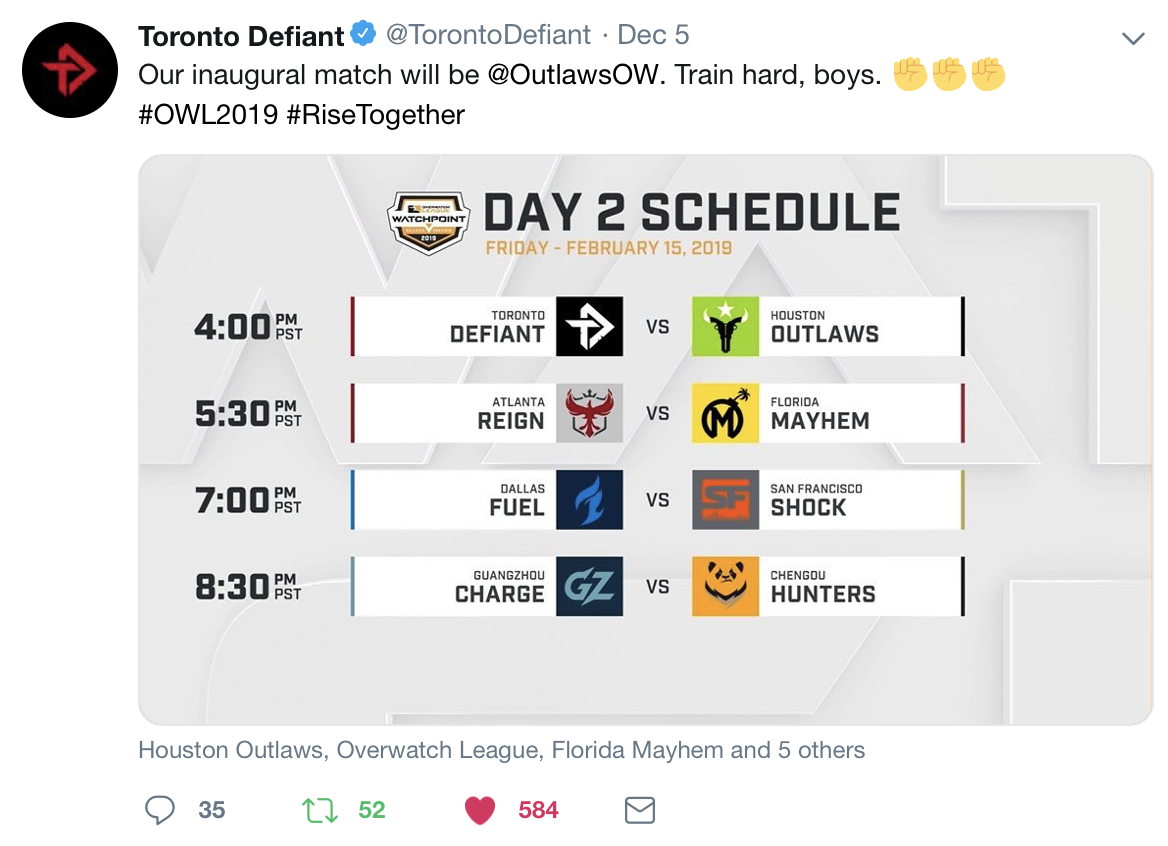This screenshot has height=846, width=1168.
Task: Open the @OutlawsOW mention
Action: click(x=574, y=74)
